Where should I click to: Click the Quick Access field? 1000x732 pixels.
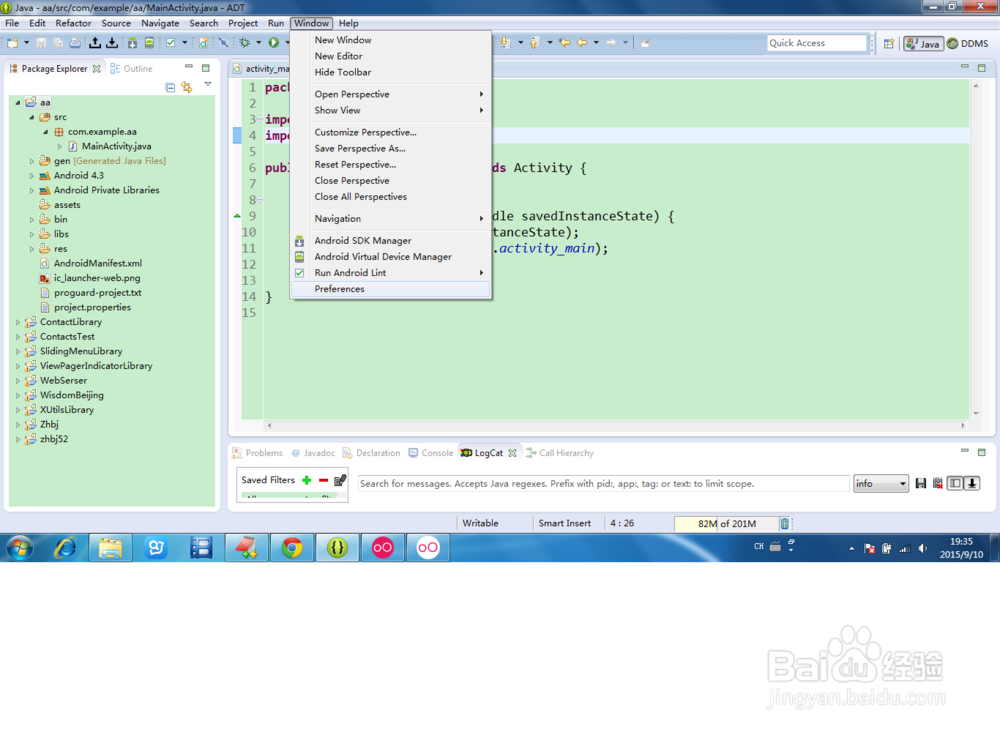(x=816, y=43)
